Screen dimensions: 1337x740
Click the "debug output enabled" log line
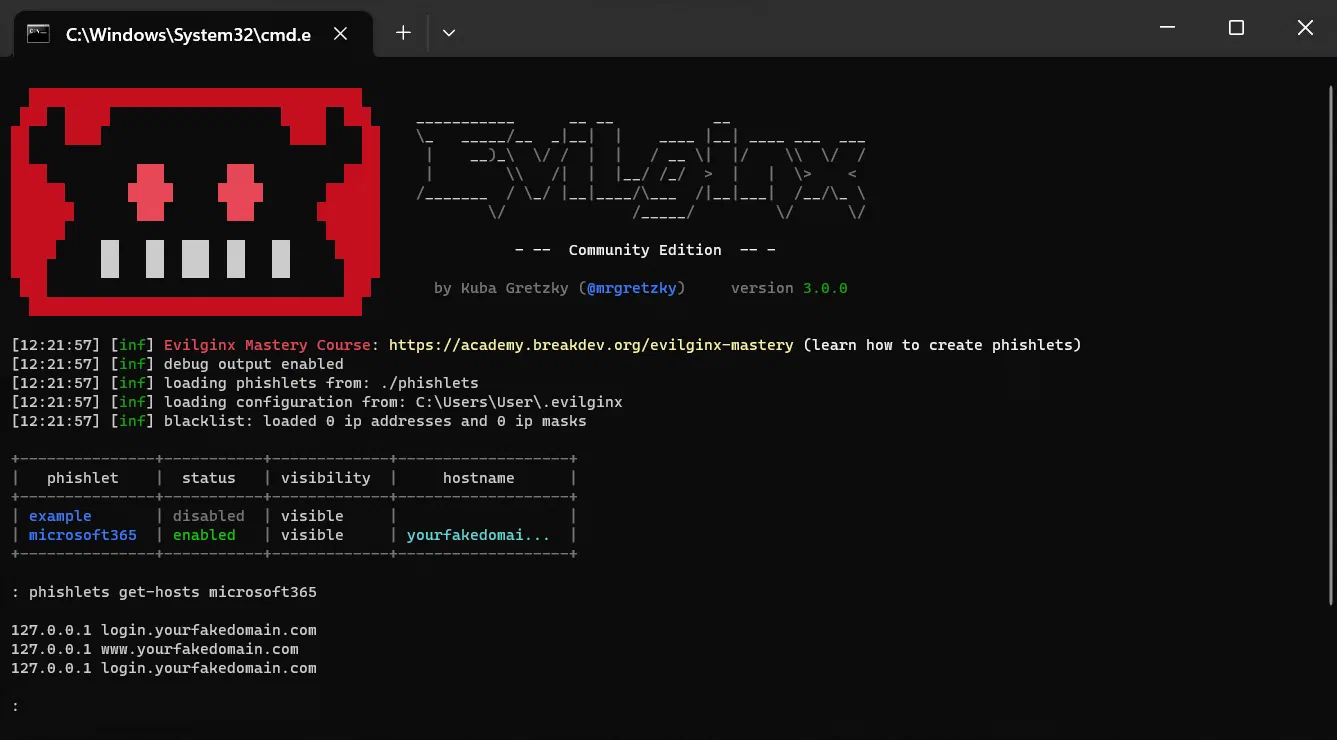(254, 364)
